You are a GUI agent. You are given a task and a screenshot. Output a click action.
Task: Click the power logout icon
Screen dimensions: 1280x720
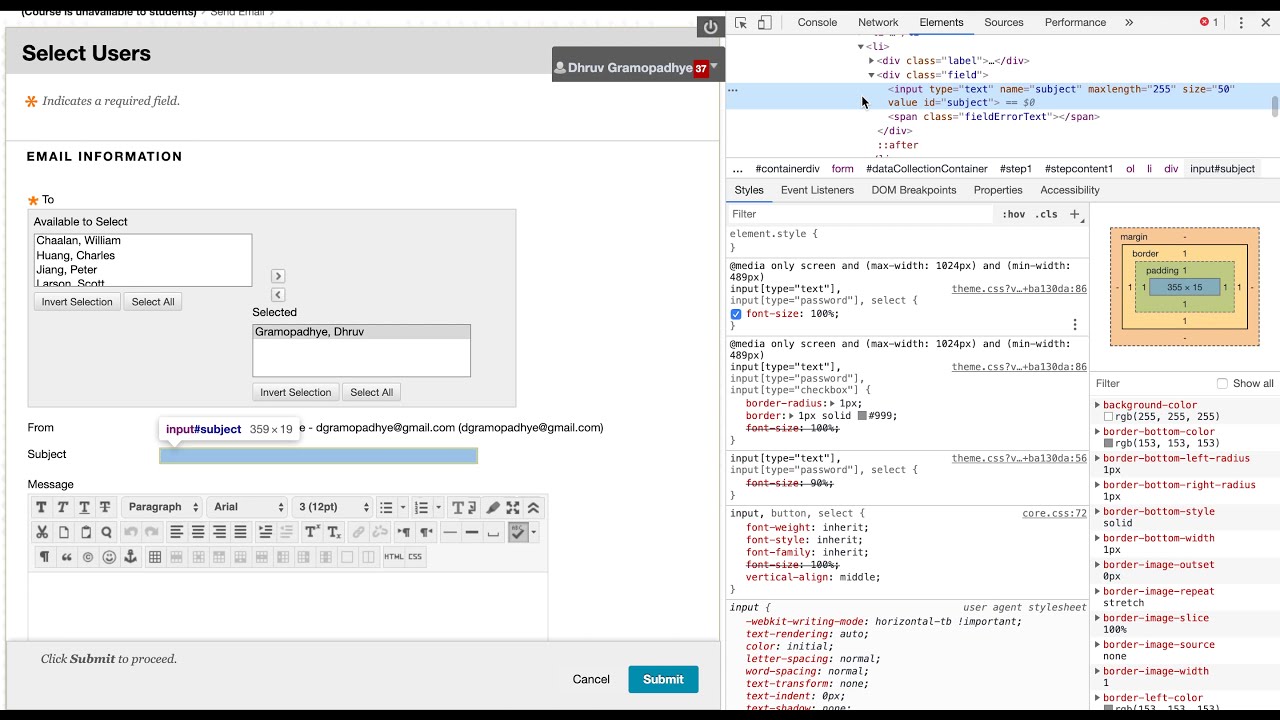[711, 27]
